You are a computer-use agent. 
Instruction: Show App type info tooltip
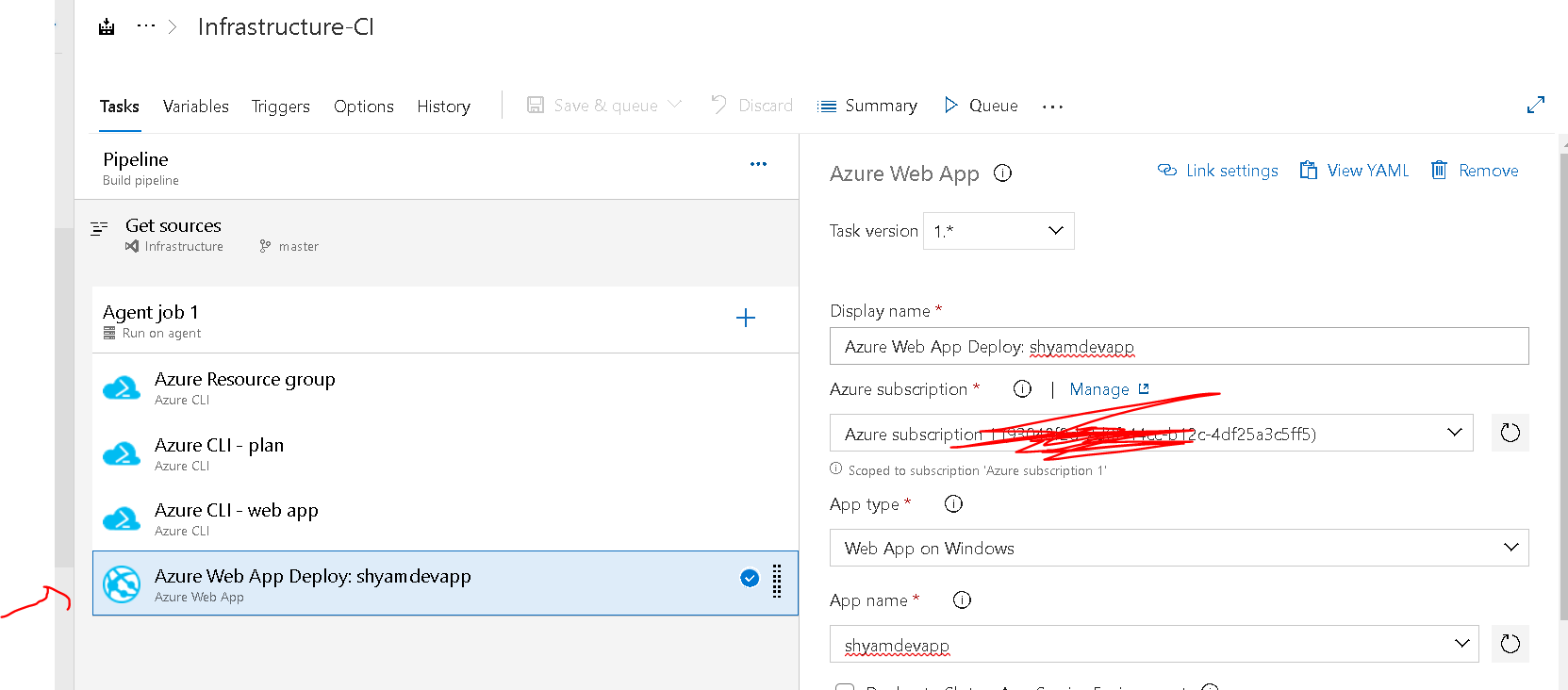point(954,504)
